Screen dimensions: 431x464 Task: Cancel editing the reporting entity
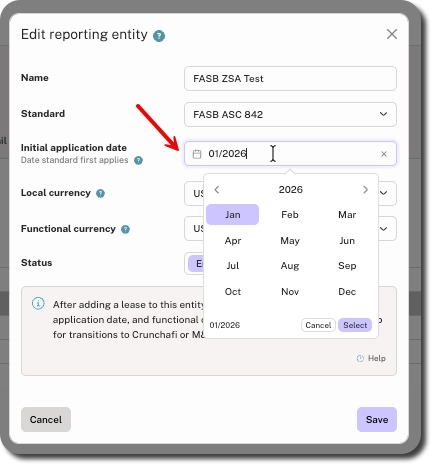coord(46,419)
